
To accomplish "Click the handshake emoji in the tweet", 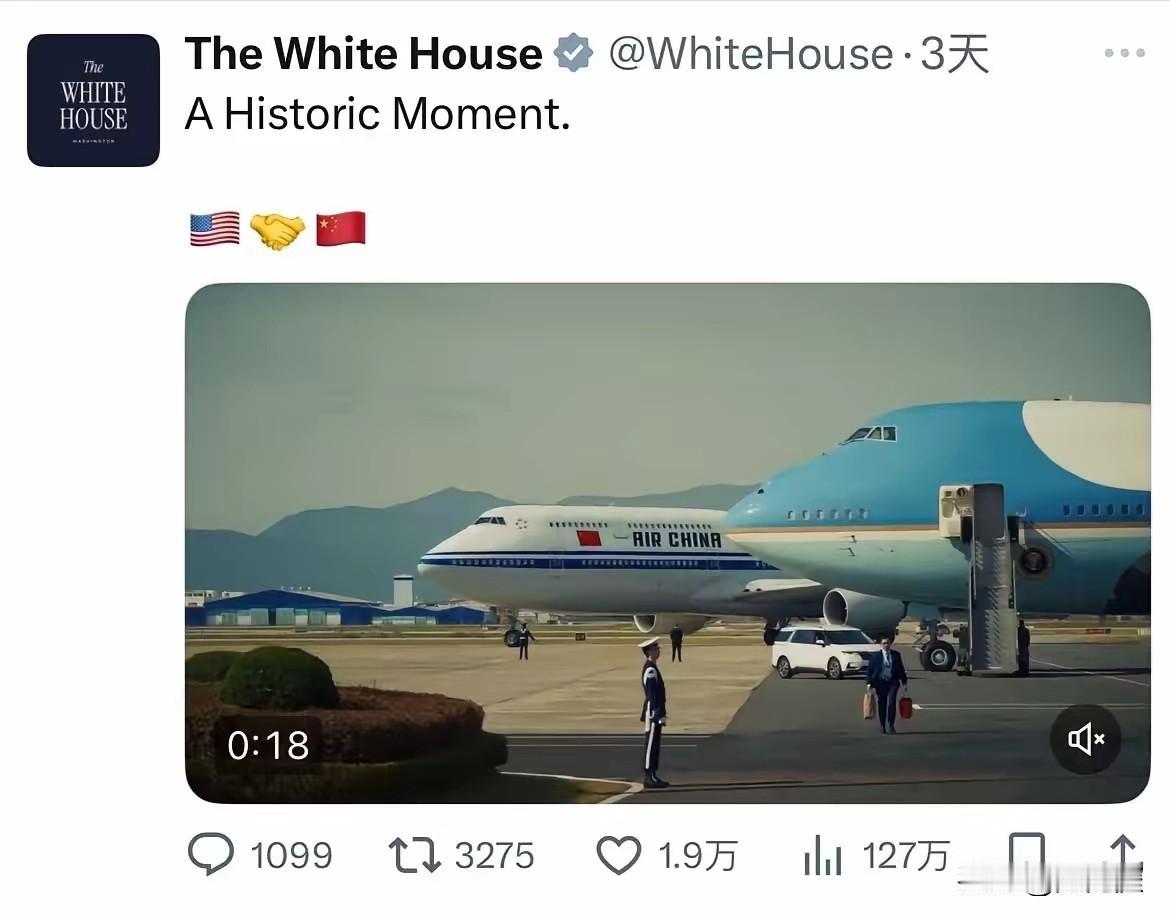I will click(277, 229).
